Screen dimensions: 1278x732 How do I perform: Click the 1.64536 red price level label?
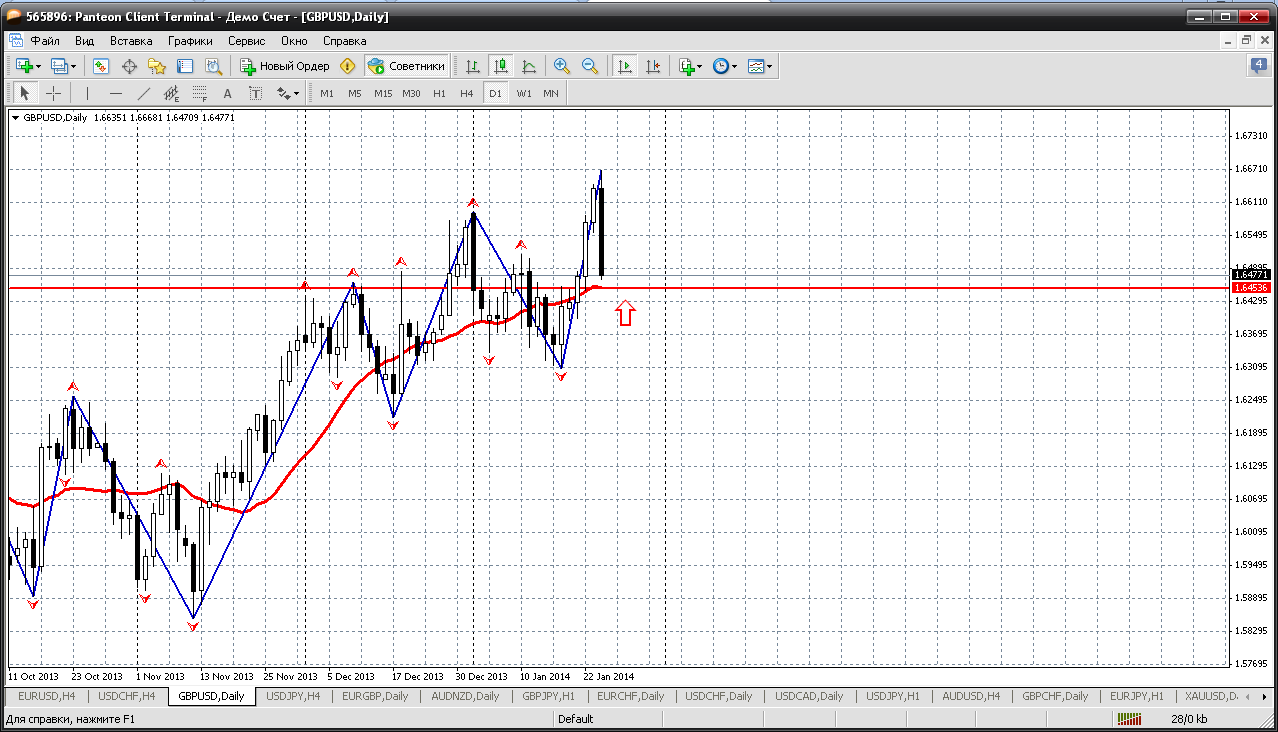[x=1251, y=288]
